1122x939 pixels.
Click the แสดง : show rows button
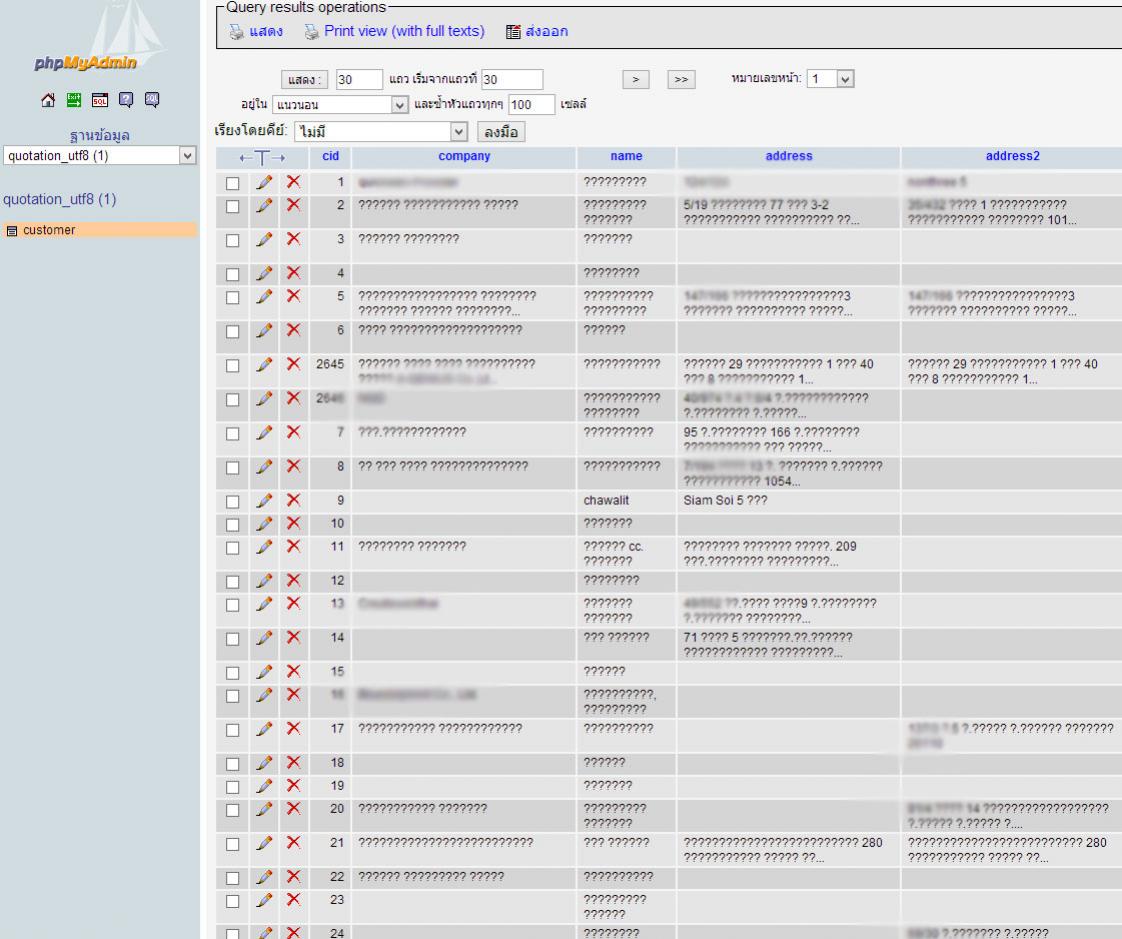pyautogui.click(x=304, y=79)
